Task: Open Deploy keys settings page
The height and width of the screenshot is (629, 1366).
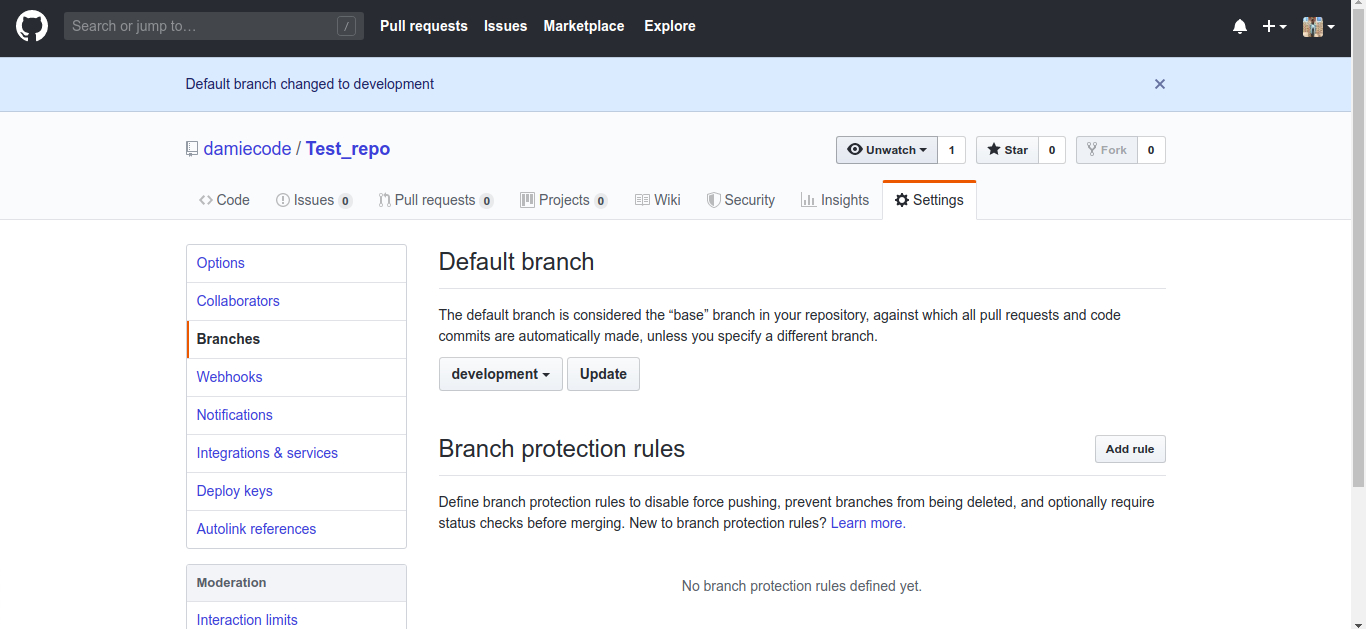Action: (x=235, y=491)
